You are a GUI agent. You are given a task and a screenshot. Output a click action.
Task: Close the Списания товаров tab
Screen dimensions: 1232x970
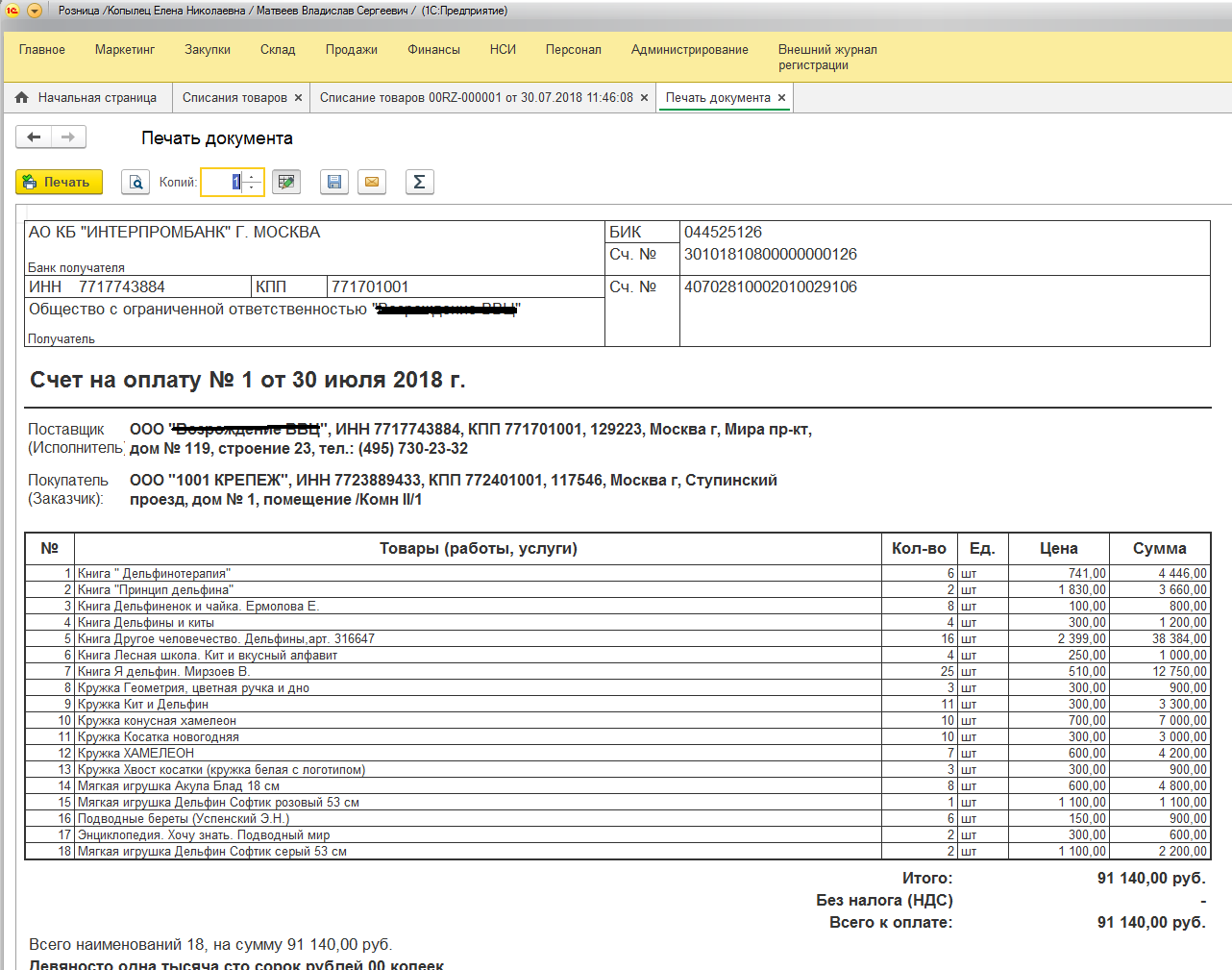pyautogui.click(x=298, y=98)
